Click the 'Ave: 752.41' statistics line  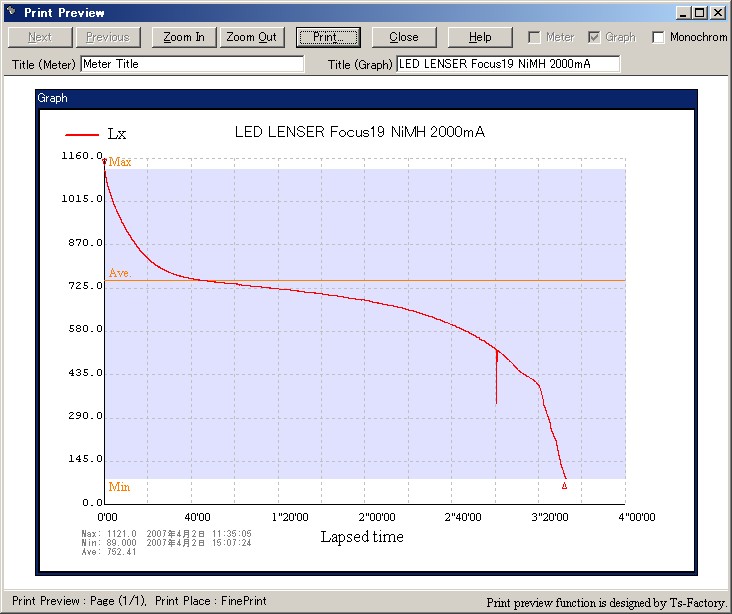coord(109,552)
